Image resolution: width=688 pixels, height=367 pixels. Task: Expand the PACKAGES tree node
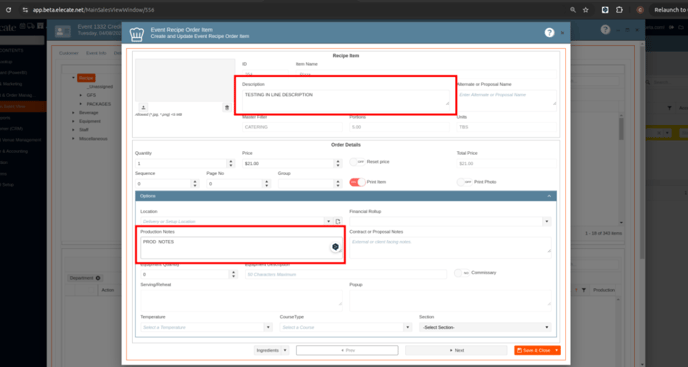coord(81,104)
